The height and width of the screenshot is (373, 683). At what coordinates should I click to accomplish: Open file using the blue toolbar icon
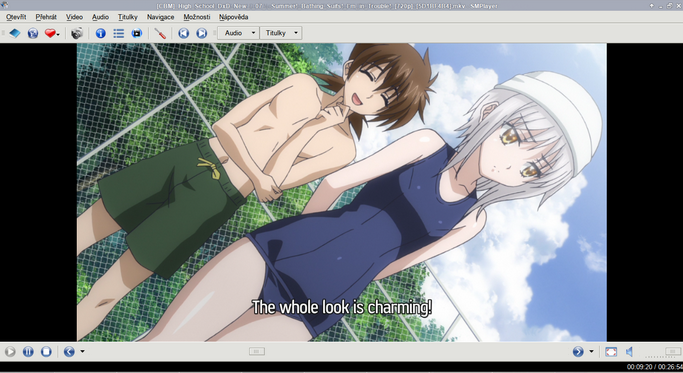click(15, 33)
